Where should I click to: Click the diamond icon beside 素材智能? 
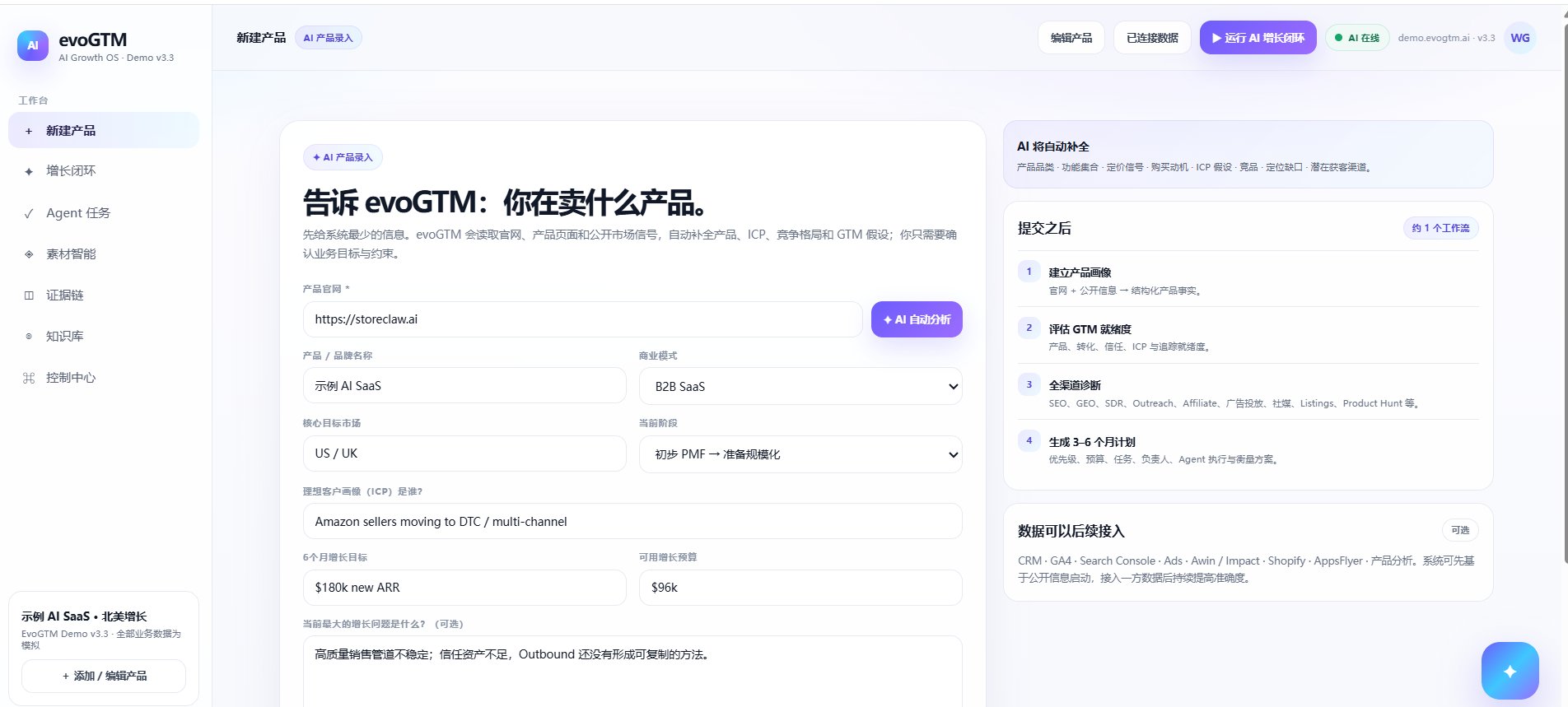pos(29,254)
